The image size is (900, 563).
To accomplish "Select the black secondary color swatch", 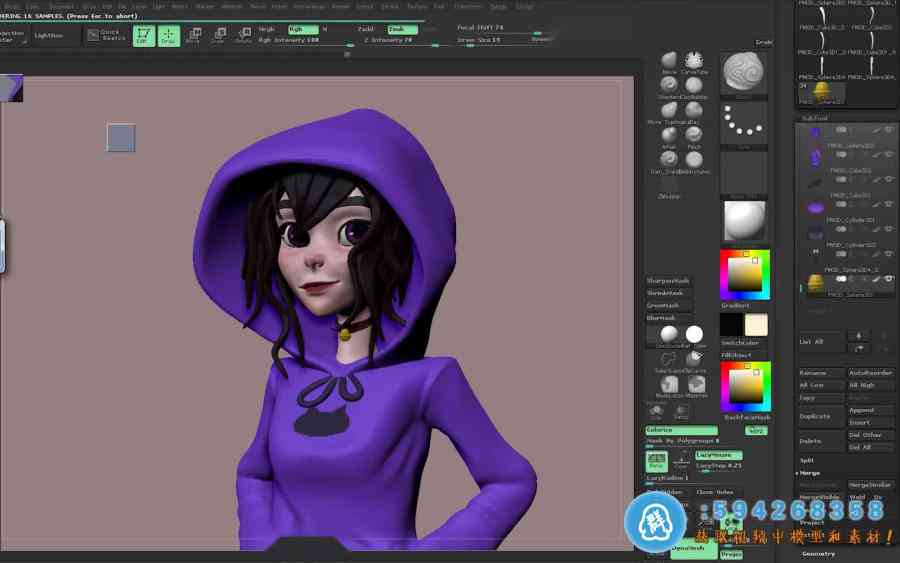I will pos(732,324).
